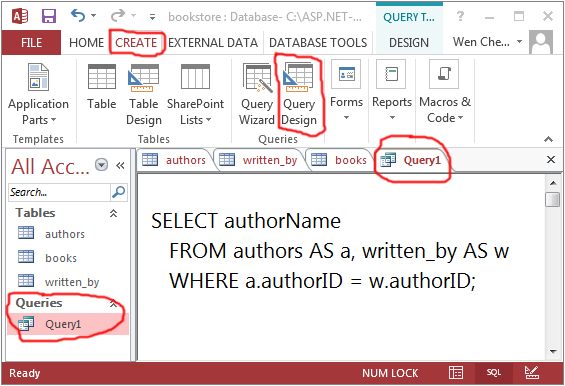Select SQL view in status bar
Screen dimensions: 565x386
tap(494, 373)
